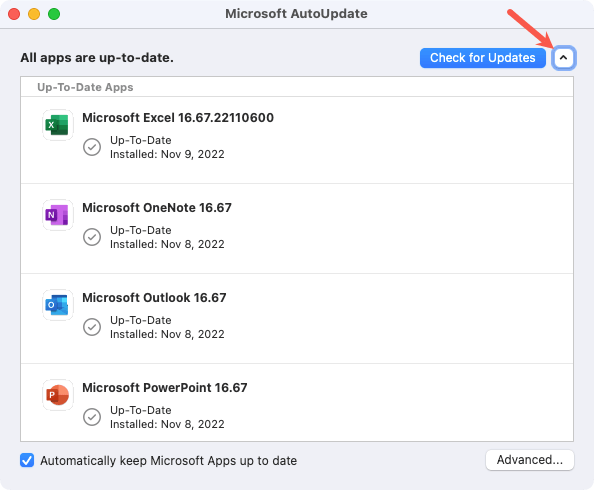Click the Microsoft Excel app icon

57,125
